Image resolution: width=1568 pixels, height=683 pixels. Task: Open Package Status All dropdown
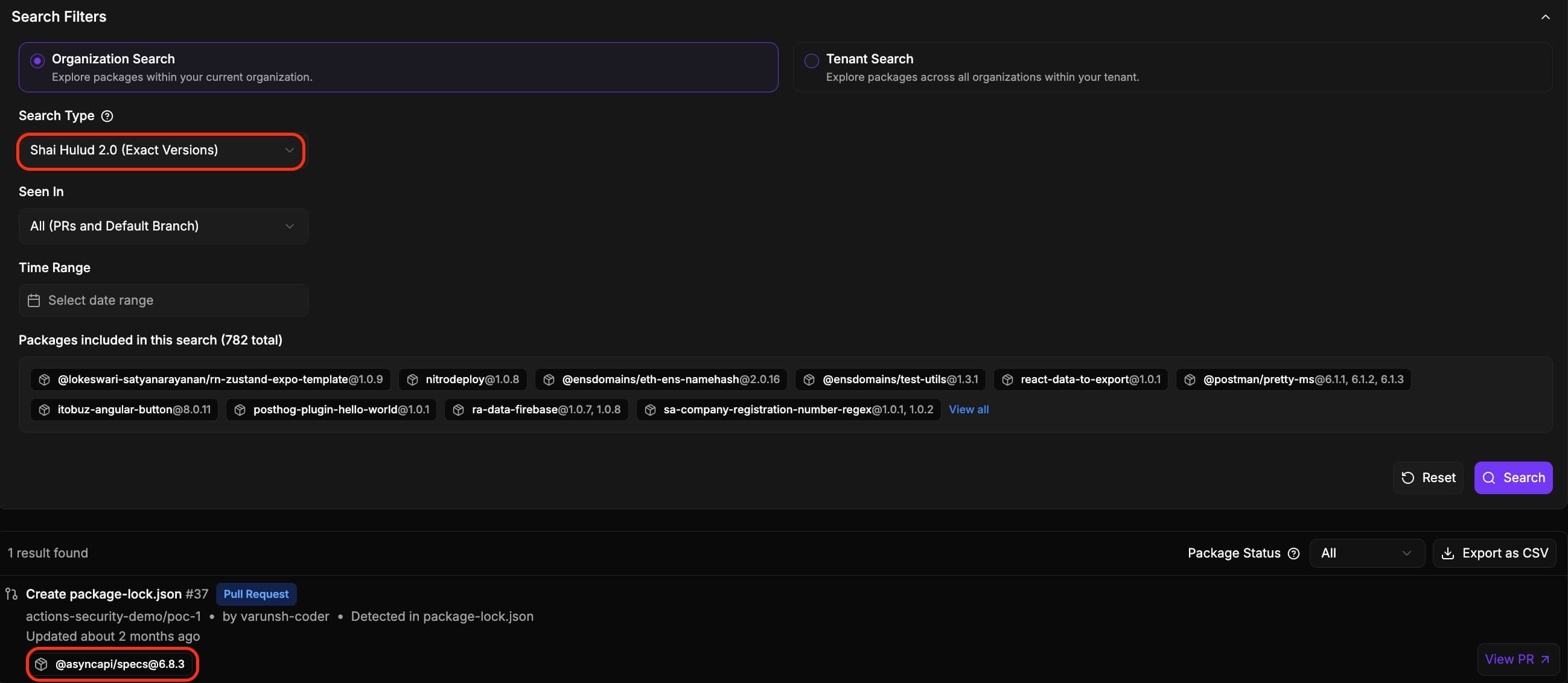point(1366,553)
